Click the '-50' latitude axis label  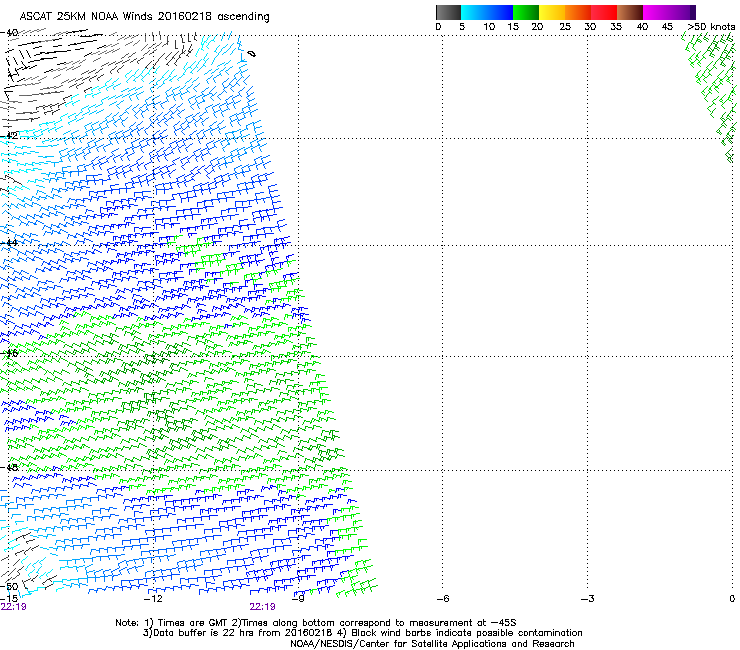pos(9,587)
